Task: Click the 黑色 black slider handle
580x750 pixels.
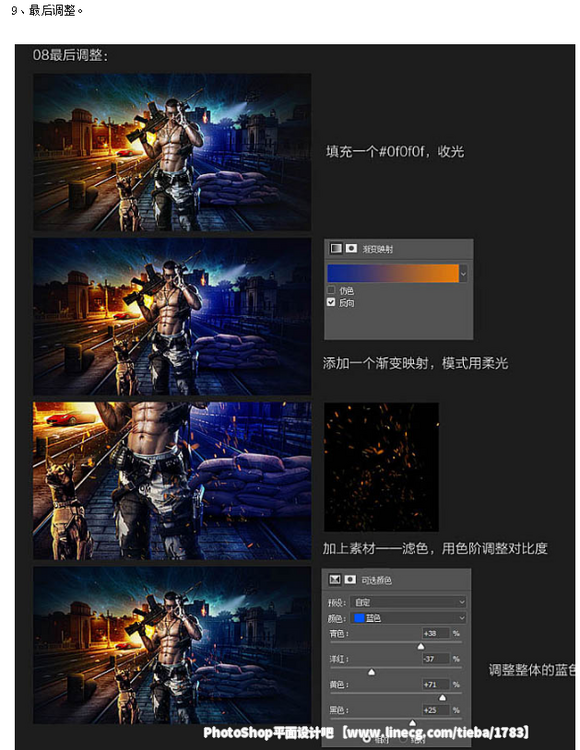Action: click(x=413, y=723)
